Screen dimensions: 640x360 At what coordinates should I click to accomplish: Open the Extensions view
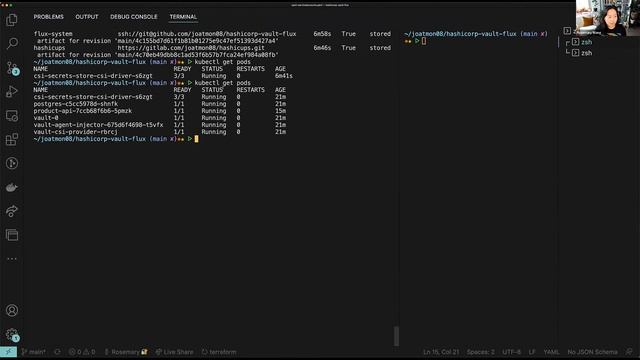coord(12,140)
